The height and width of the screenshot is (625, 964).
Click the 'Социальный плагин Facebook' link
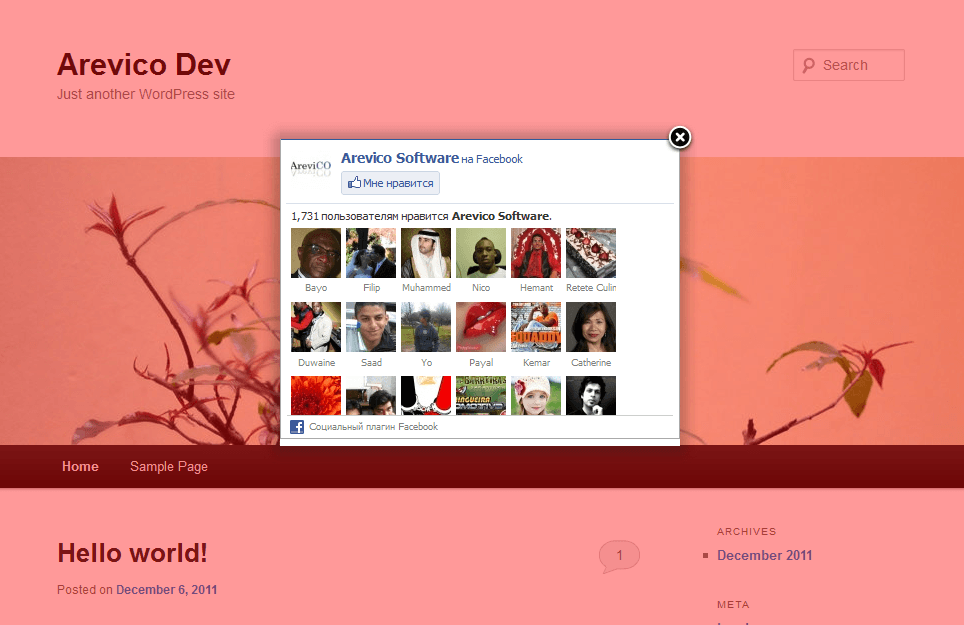click(x=373, y=426)
